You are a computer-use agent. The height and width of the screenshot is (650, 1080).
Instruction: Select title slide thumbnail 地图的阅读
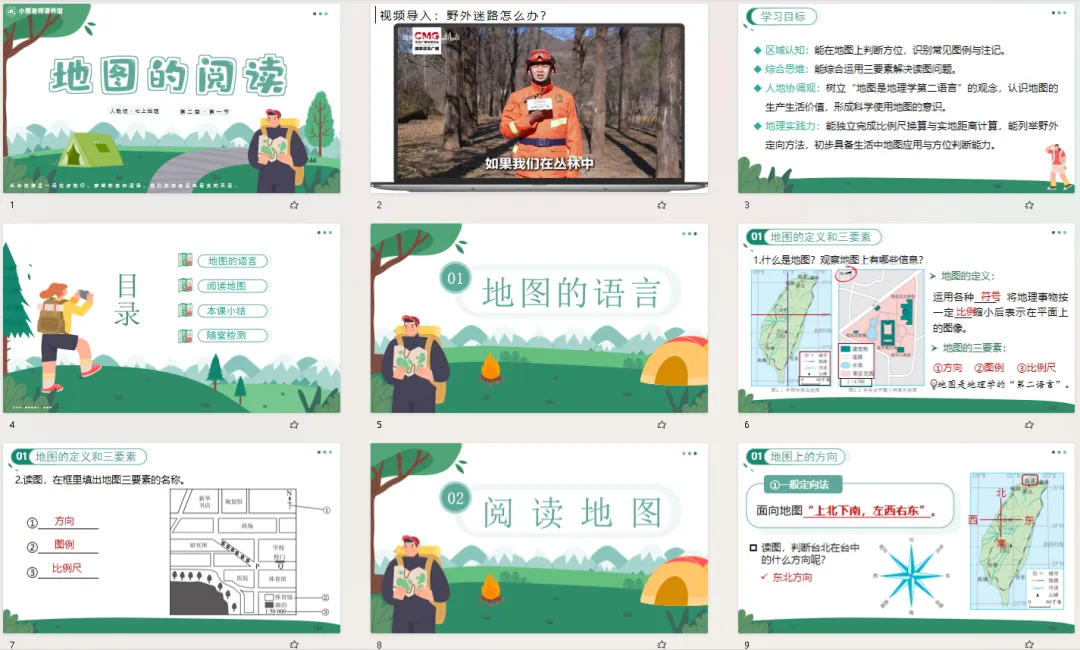click(x=172, y=98)
